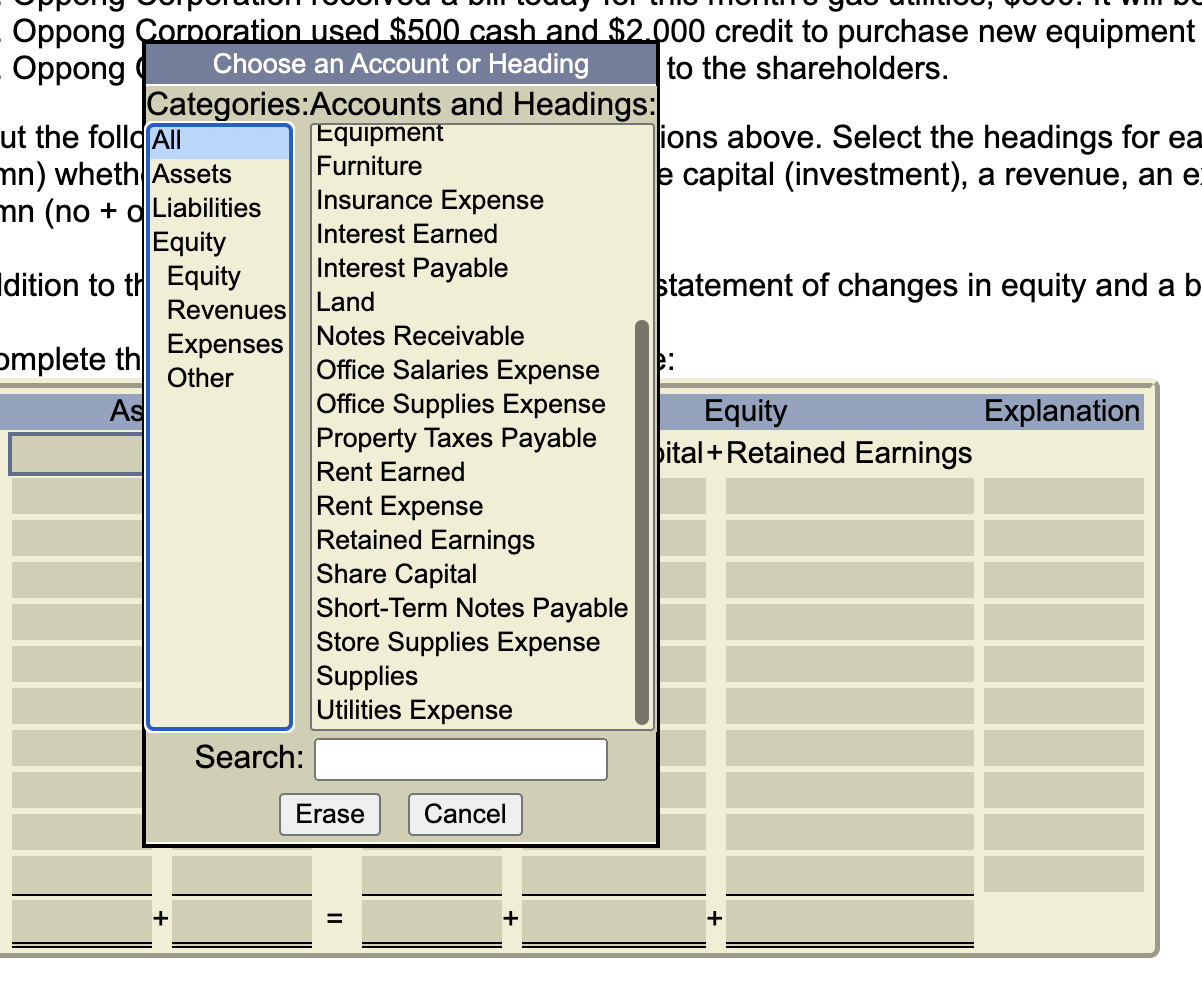Screen dimensions: 1202x986
Task: Click the first Retained Earnings amount cell
Action: [849, 496]
